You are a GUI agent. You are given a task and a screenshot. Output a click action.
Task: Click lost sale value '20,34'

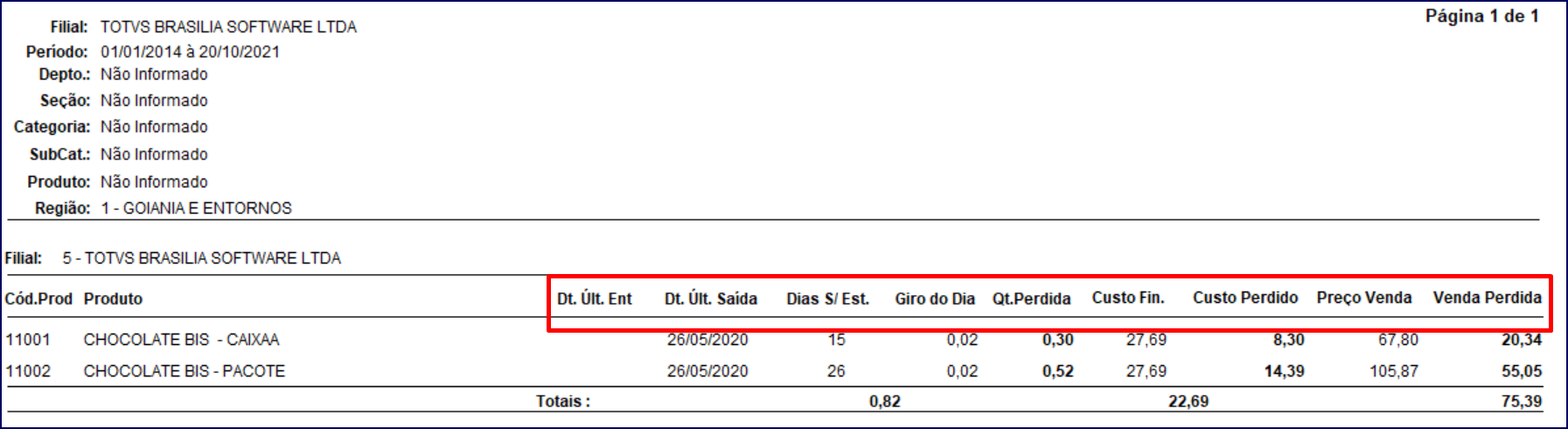click(x=1522, y=340)
